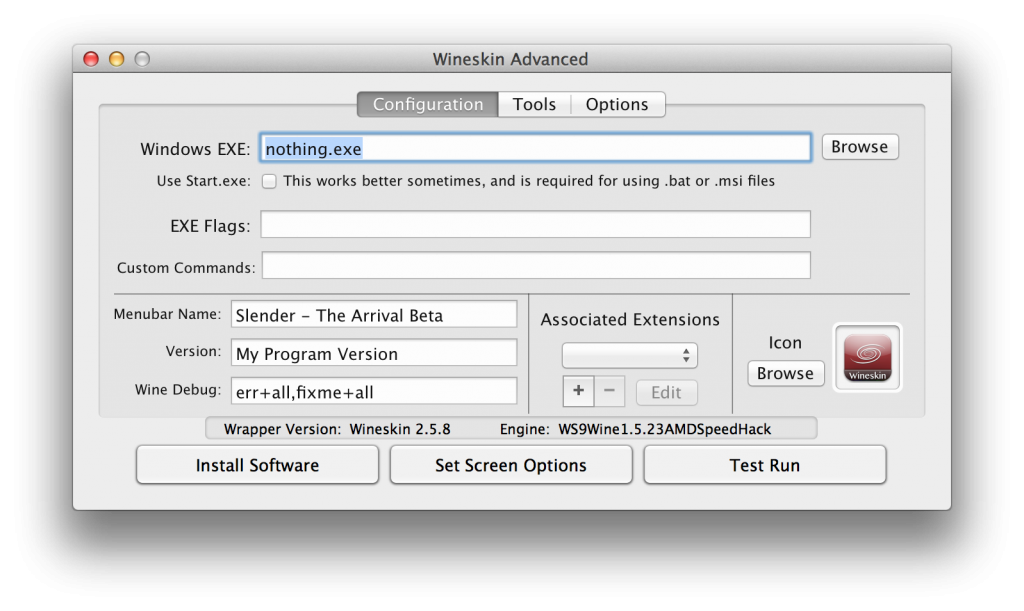Minimize the Wineskin Advanced window
1024x611 pixels.
[x=116, y=59]
